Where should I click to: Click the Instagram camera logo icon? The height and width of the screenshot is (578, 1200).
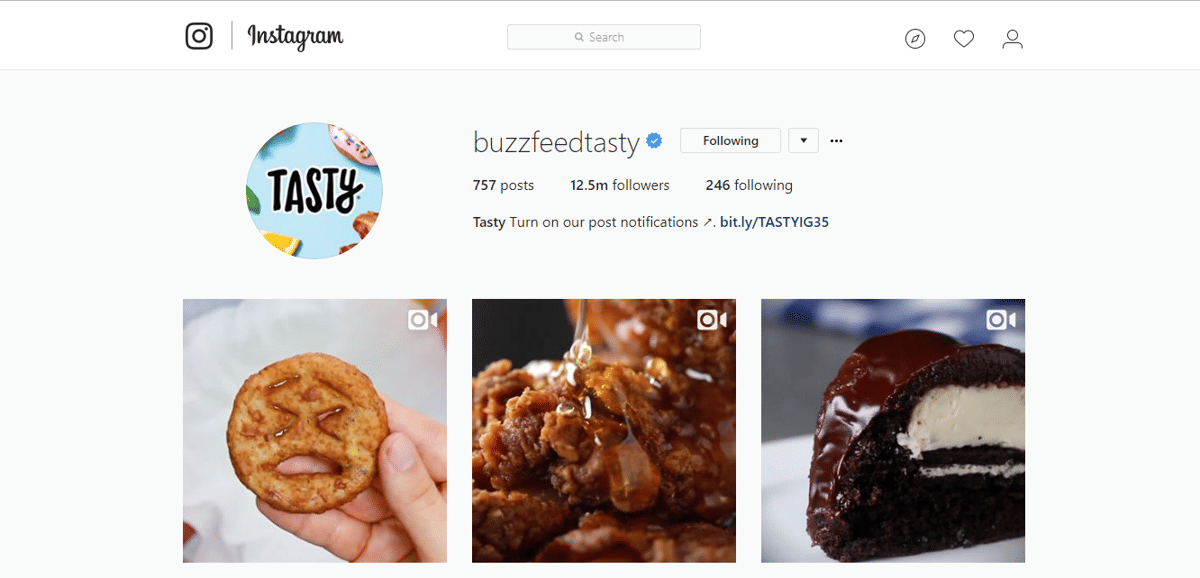199,36
